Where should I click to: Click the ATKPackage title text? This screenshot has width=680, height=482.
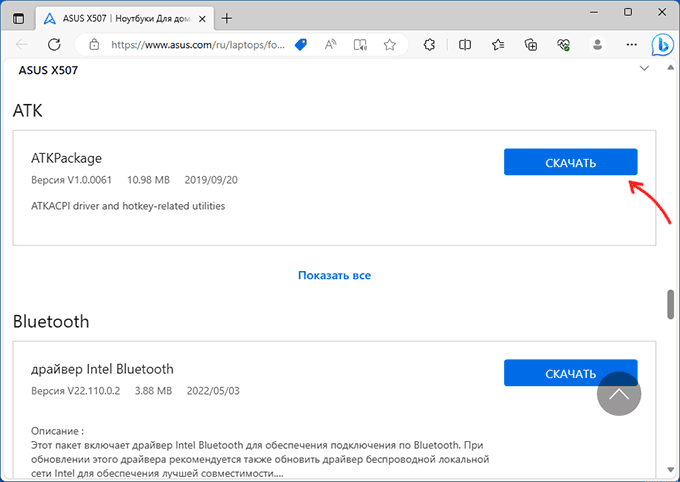coord(66,158)
